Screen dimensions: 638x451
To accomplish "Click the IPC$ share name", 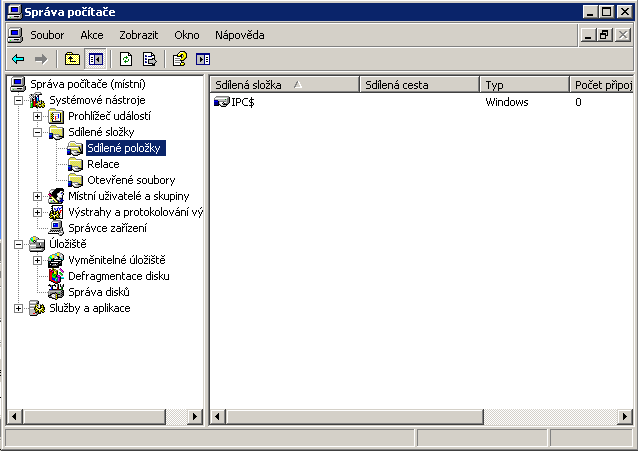I will click(x=243, y=102).
